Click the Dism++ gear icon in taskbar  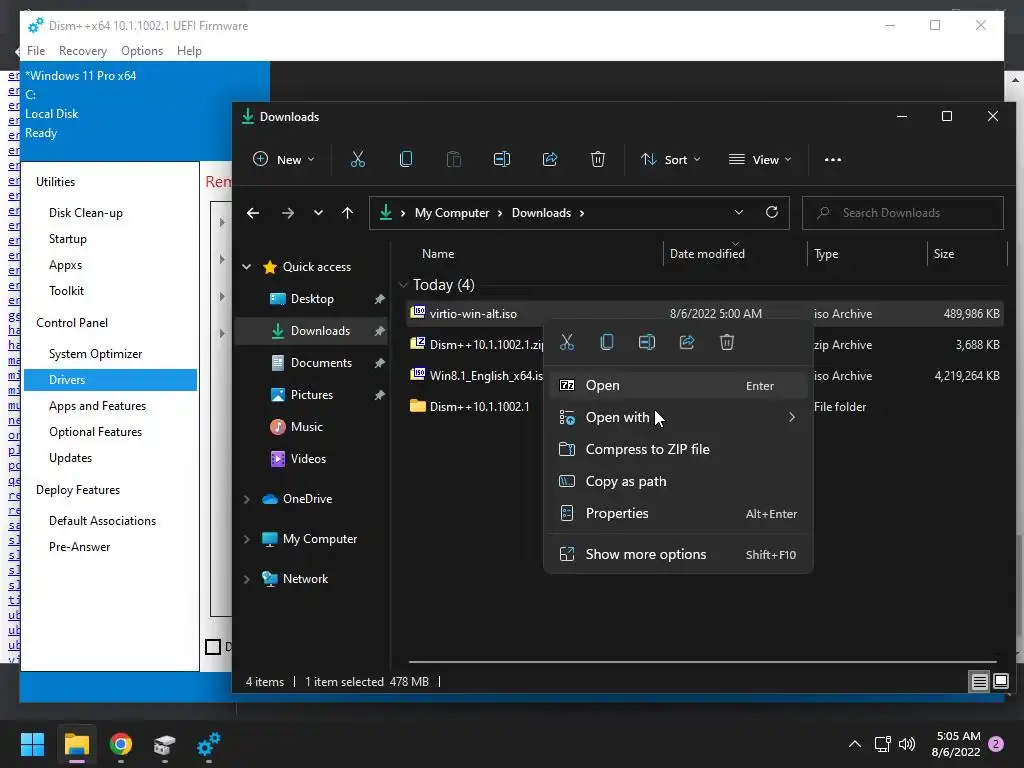(208, 744)
